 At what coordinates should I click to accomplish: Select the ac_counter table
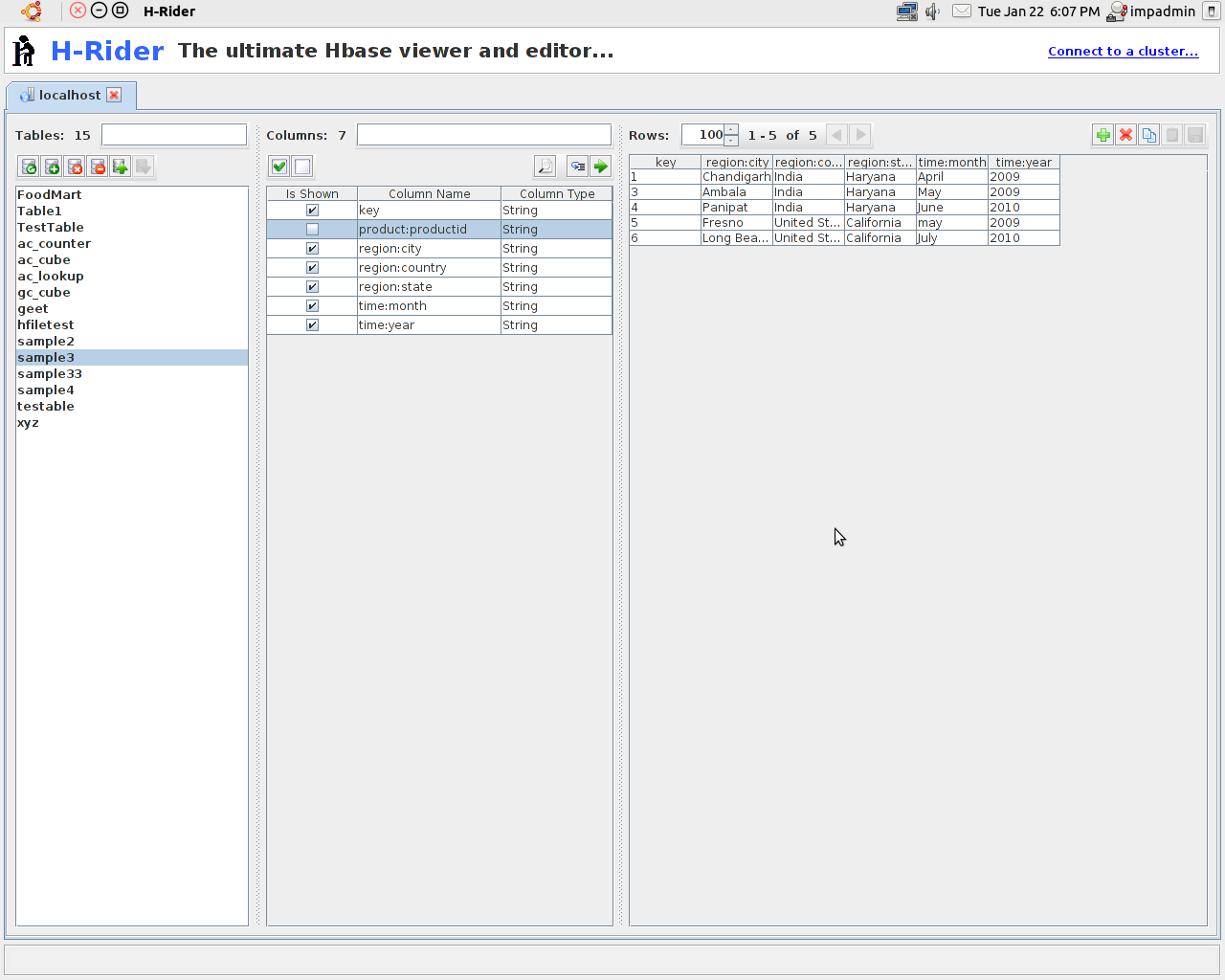[x=132, y=244]
